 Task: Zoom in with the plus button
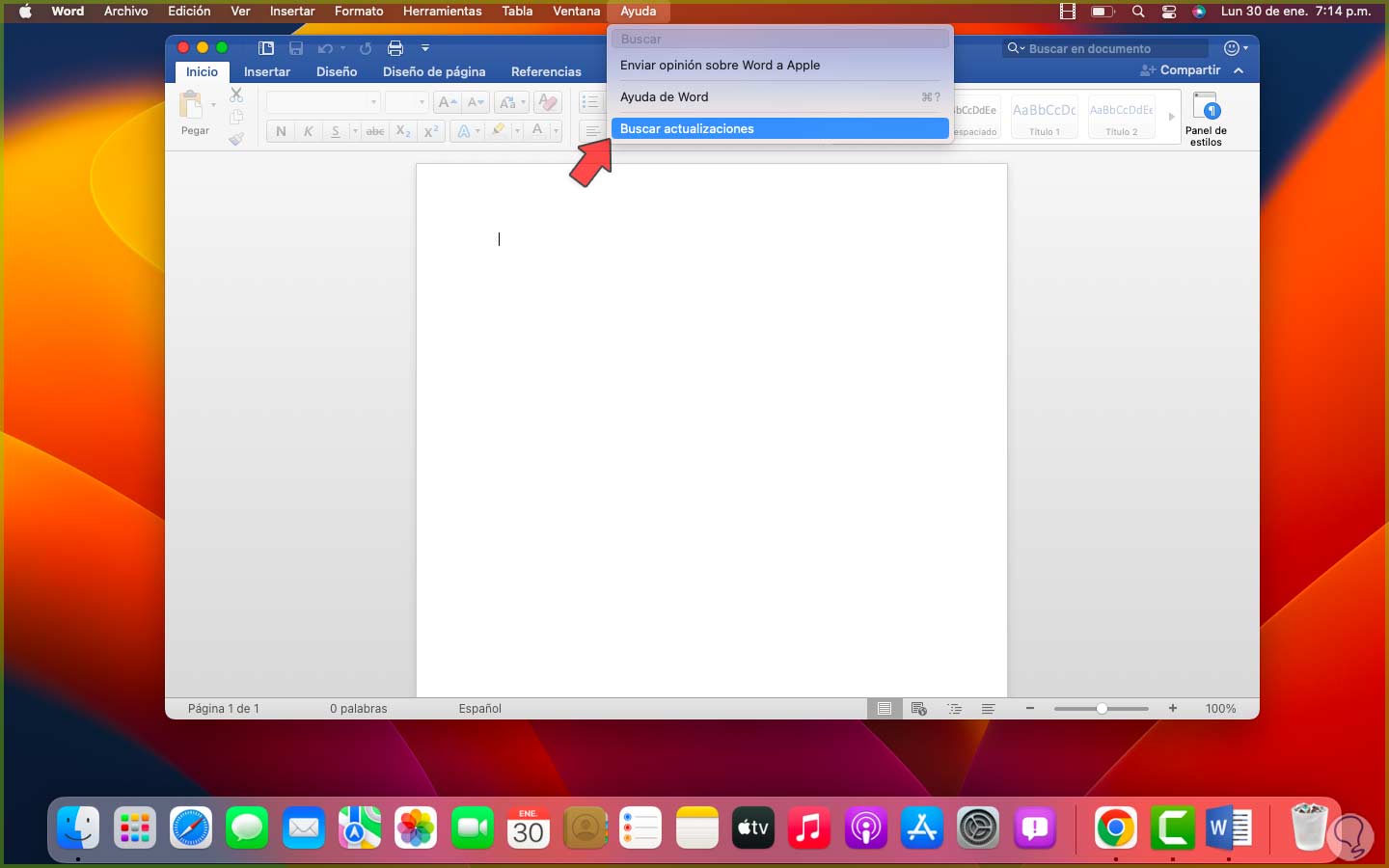click(x=1173, y=709)
